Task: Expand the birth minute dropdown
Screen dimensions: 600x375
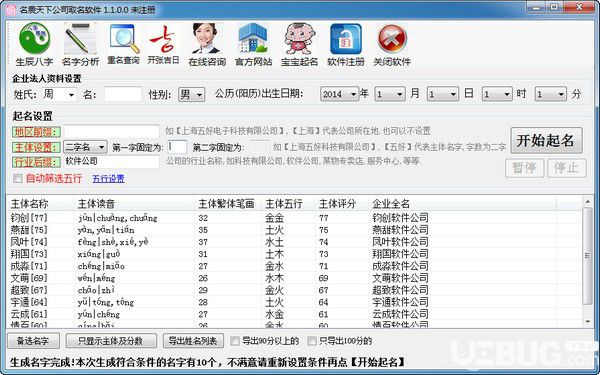Action: pos(561,94)
